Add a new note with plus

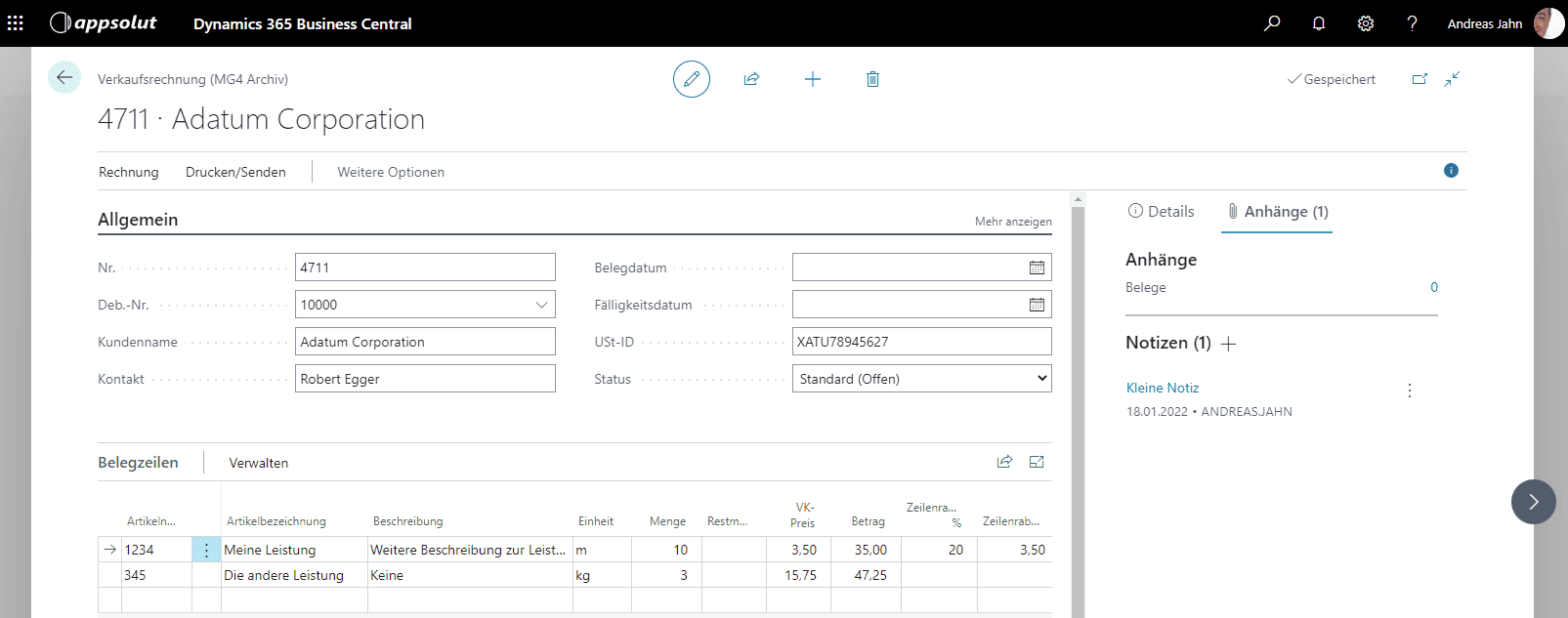point(1229,344)
